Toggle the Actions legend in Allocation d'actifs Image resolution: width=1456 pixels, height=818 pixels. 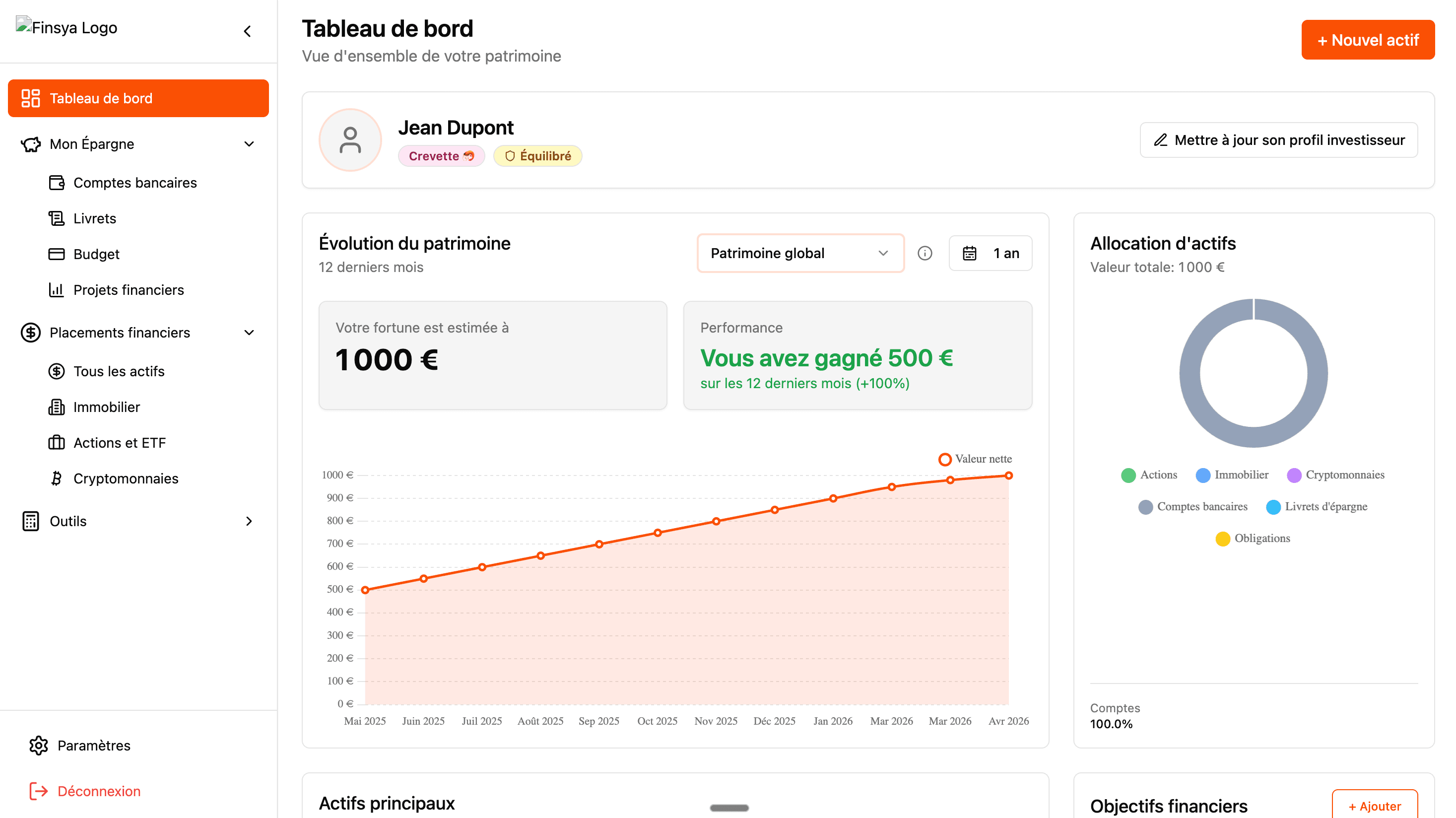[x=1149, y=475]
